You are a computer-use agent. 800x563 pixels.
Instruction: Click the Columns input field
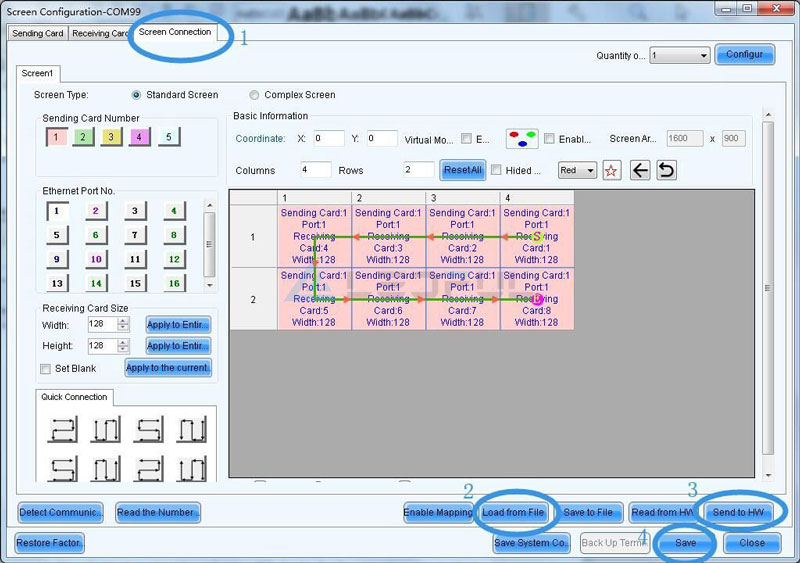click(x=315, y=170)
